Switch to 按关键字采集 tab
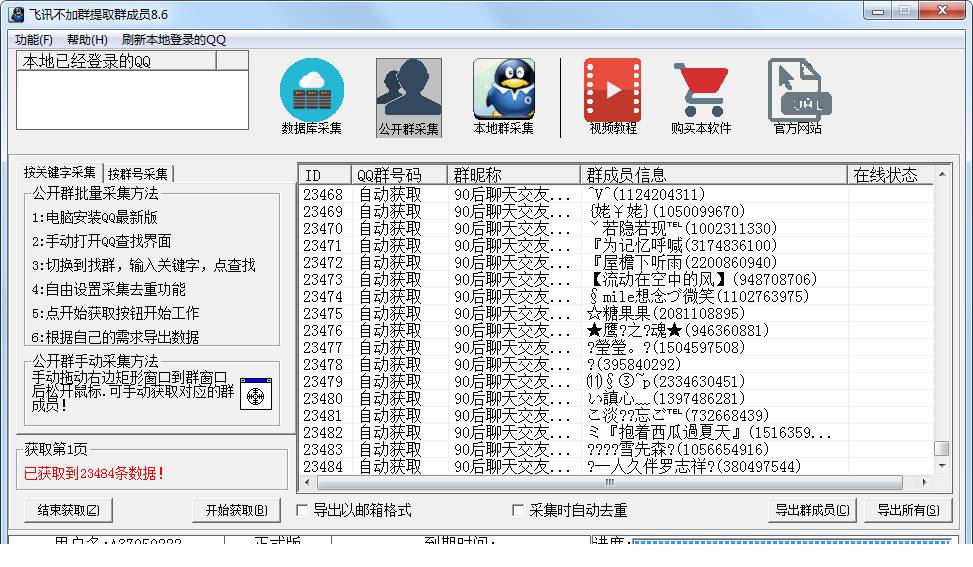 (x=60, y=172)
